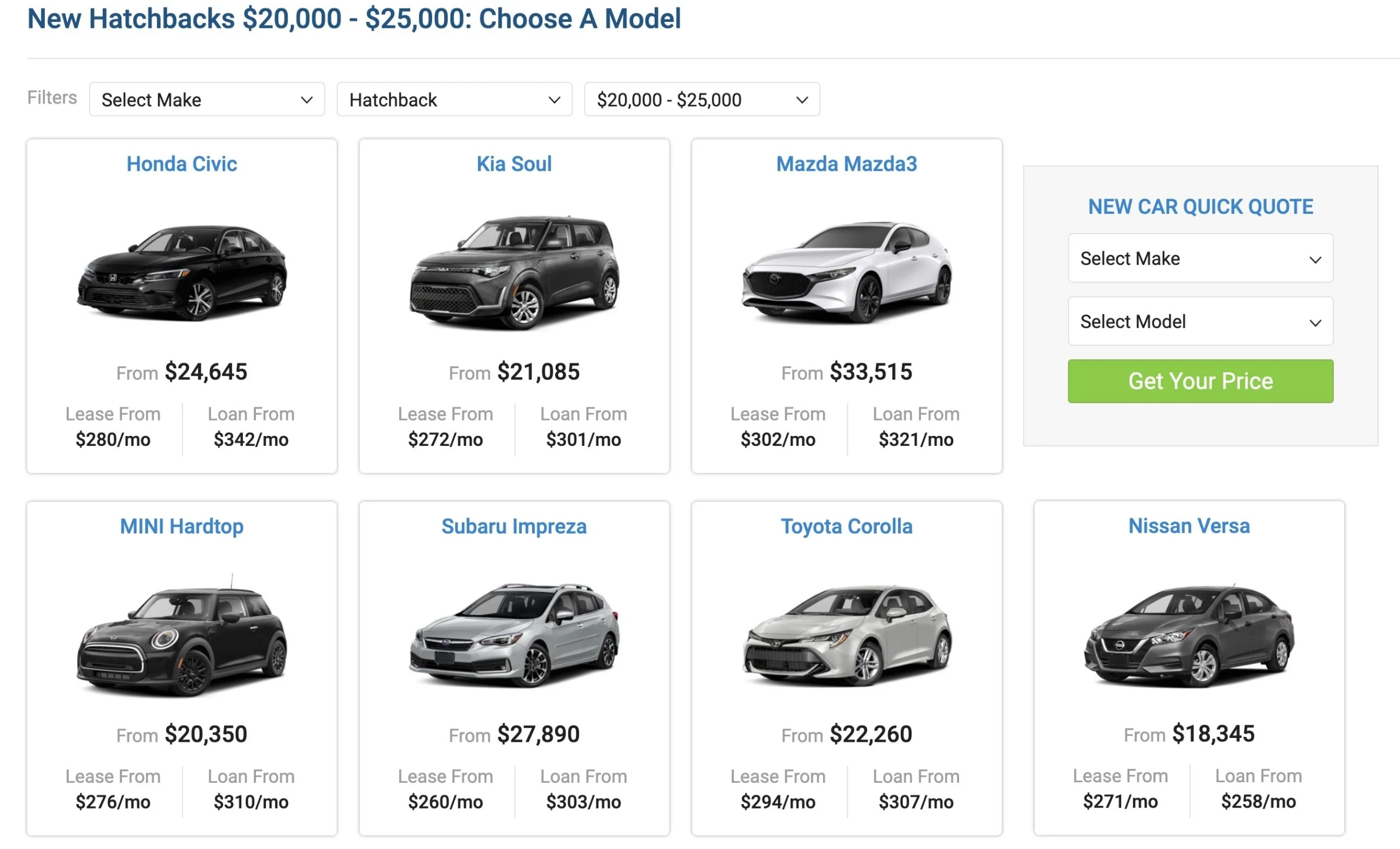Click the Honda Civic price $24,645
This screenshot has width=1400, height=849.
pyautogui.click(x=206, y=371)
